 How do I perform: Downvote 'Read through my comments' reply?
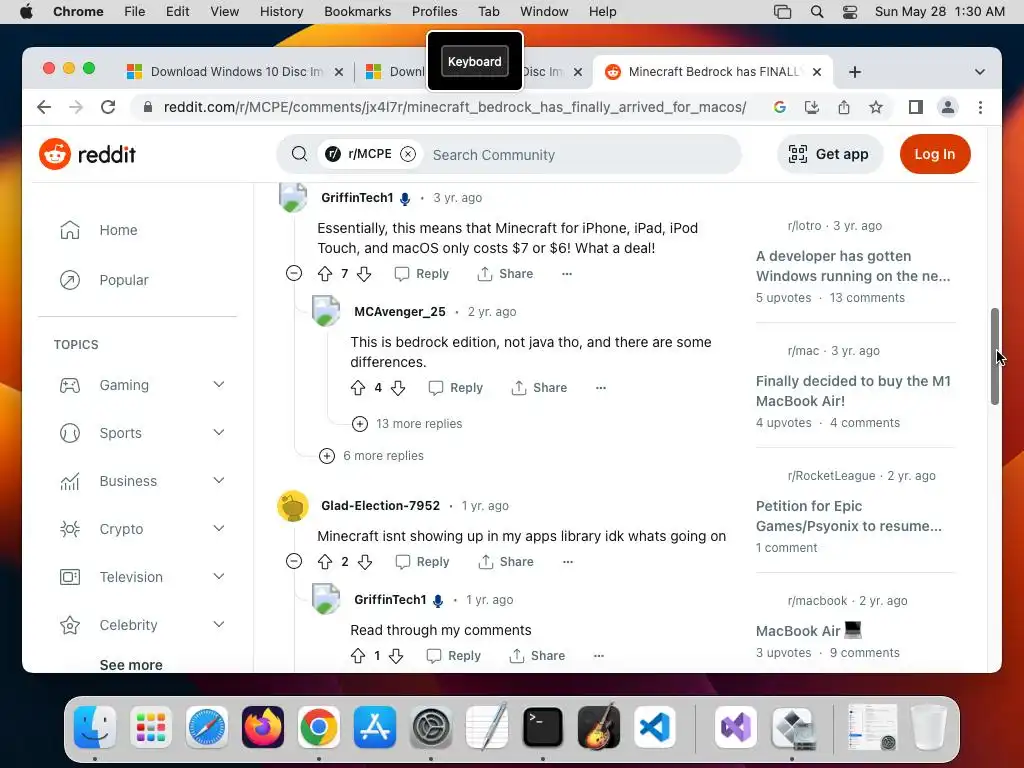point(396,656)
